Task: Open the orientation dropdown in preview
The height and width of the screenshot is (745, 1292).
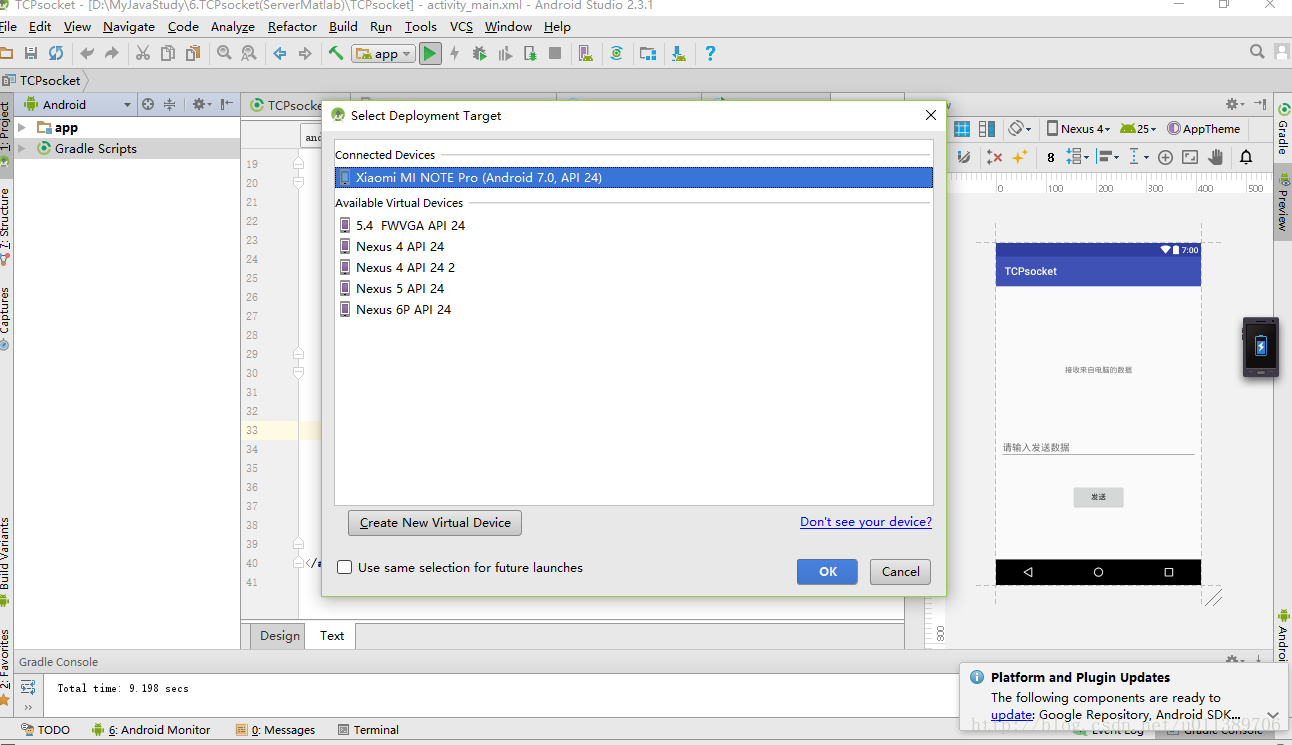Action: [x=1020, y=129]
